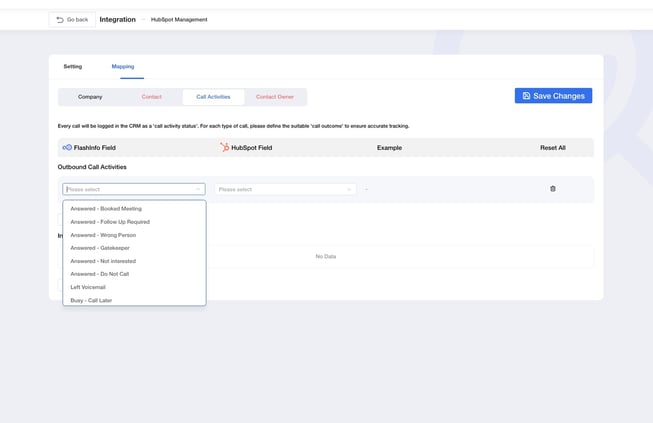Viewport: 653px width, 423px height.
Task: Choose Answered - Not Interested option
Action: (134, 261)
